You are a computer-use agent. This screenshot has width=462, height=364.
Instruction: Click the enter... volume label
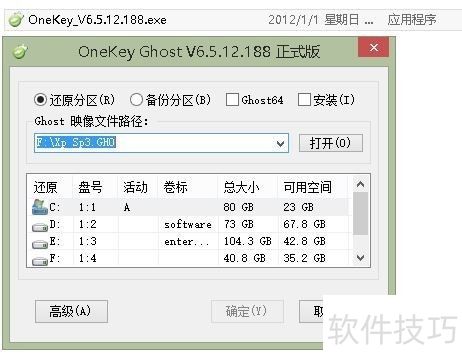187,242
